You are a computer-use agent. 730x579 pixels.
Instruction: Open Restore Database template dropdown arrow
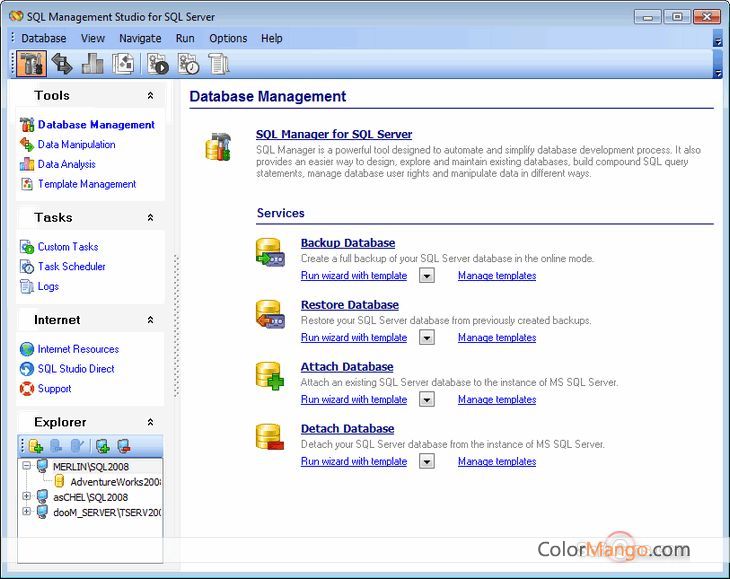(426, 337)
